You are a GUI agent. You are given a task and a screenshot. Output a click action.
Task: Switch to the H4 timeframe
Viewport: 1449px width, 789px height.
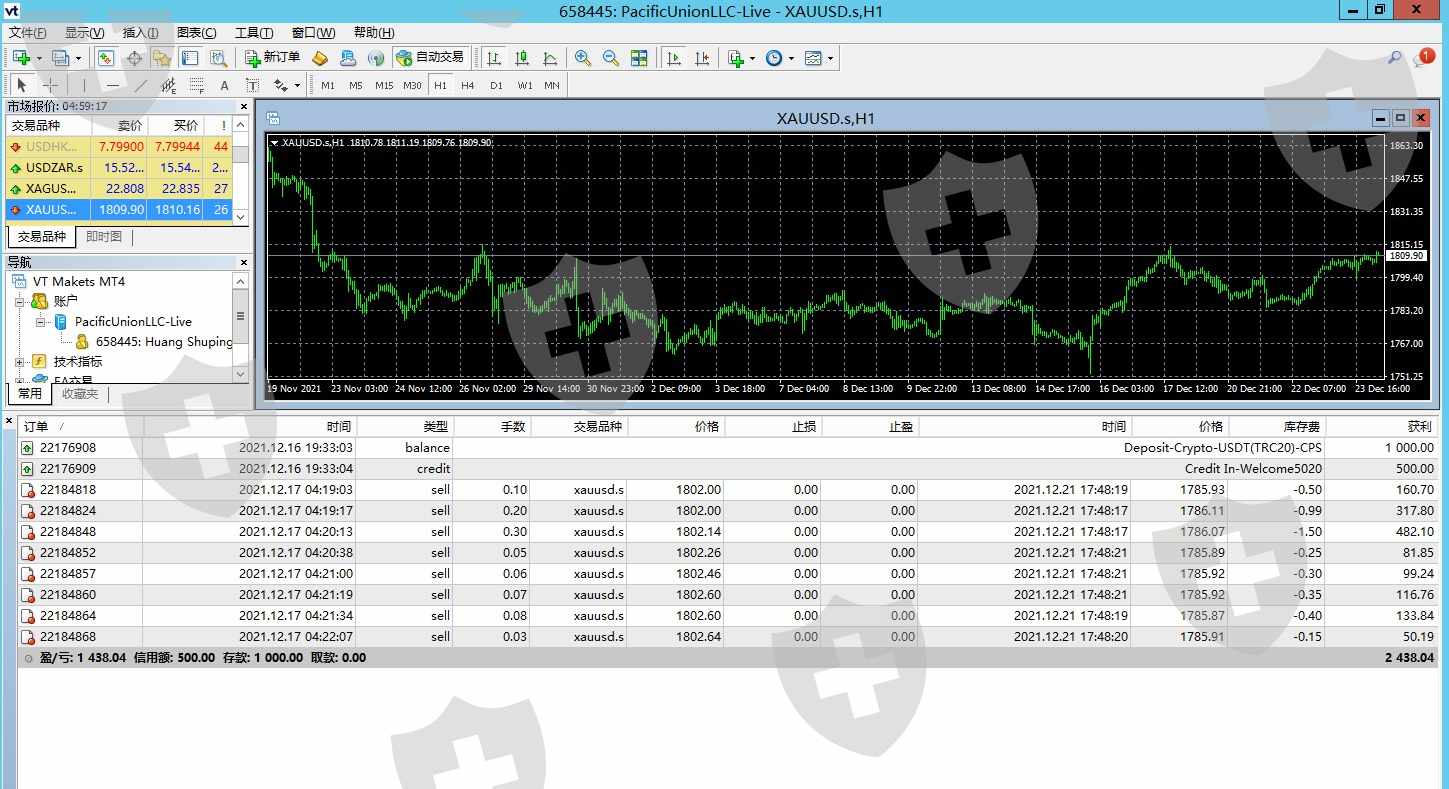pyautogui.click(x=467, y=86)
